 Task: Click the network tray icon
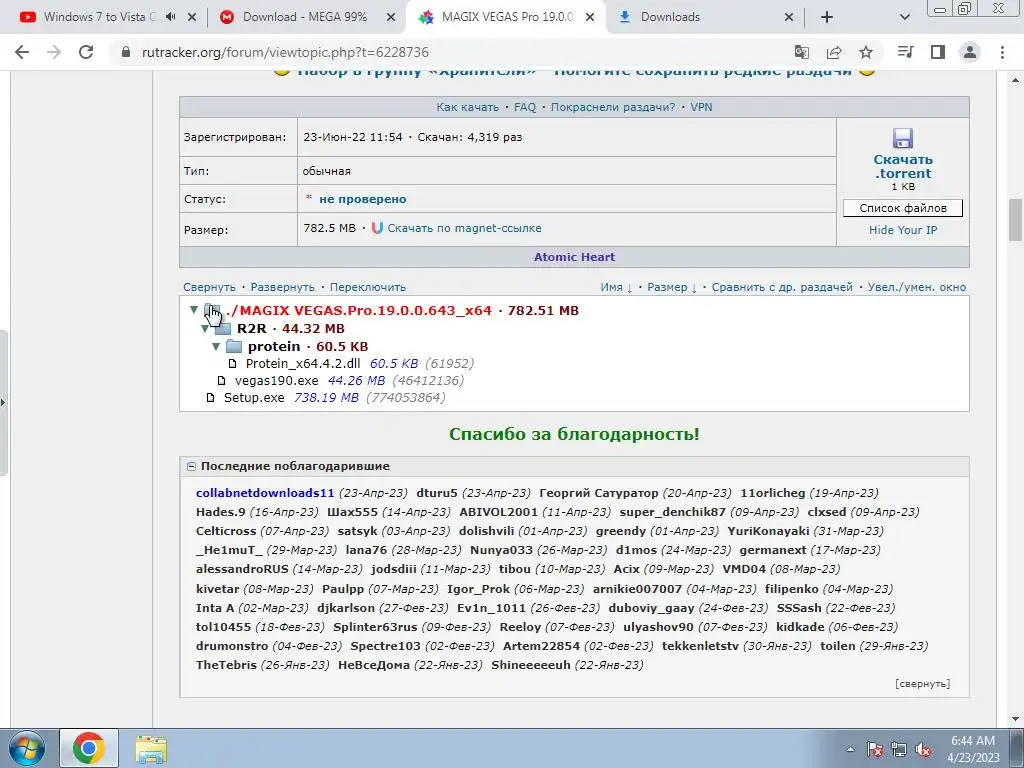tap(899, 749)
